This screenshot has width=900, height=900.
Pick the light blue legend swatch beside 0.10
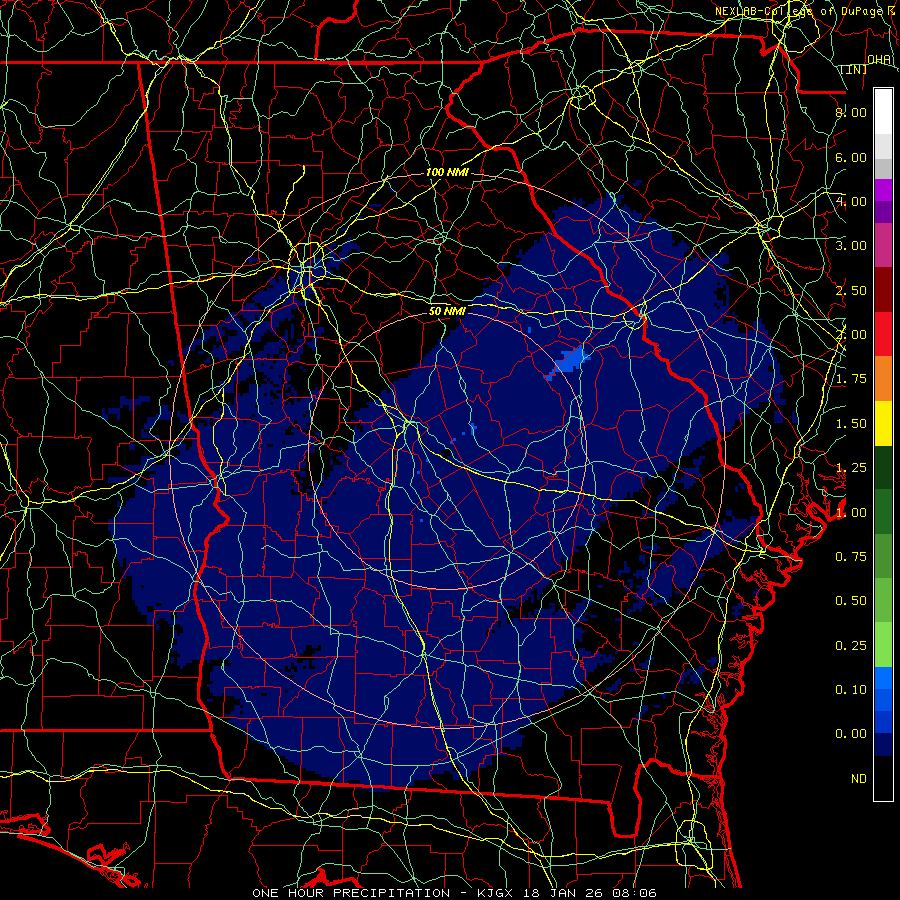coord(883,678)
